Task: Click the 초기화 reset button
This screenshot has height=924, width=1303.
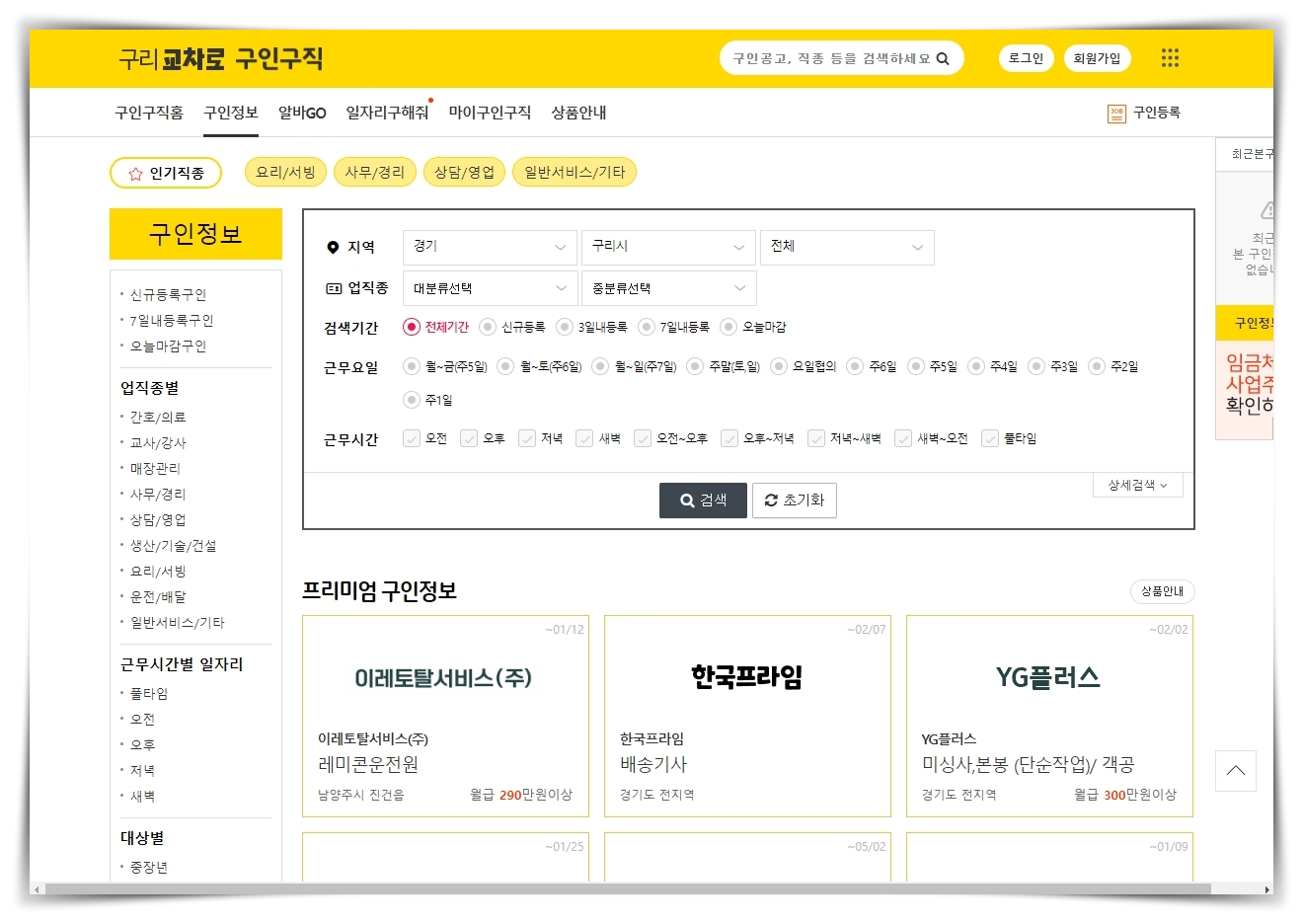Action: pos(795,500)
